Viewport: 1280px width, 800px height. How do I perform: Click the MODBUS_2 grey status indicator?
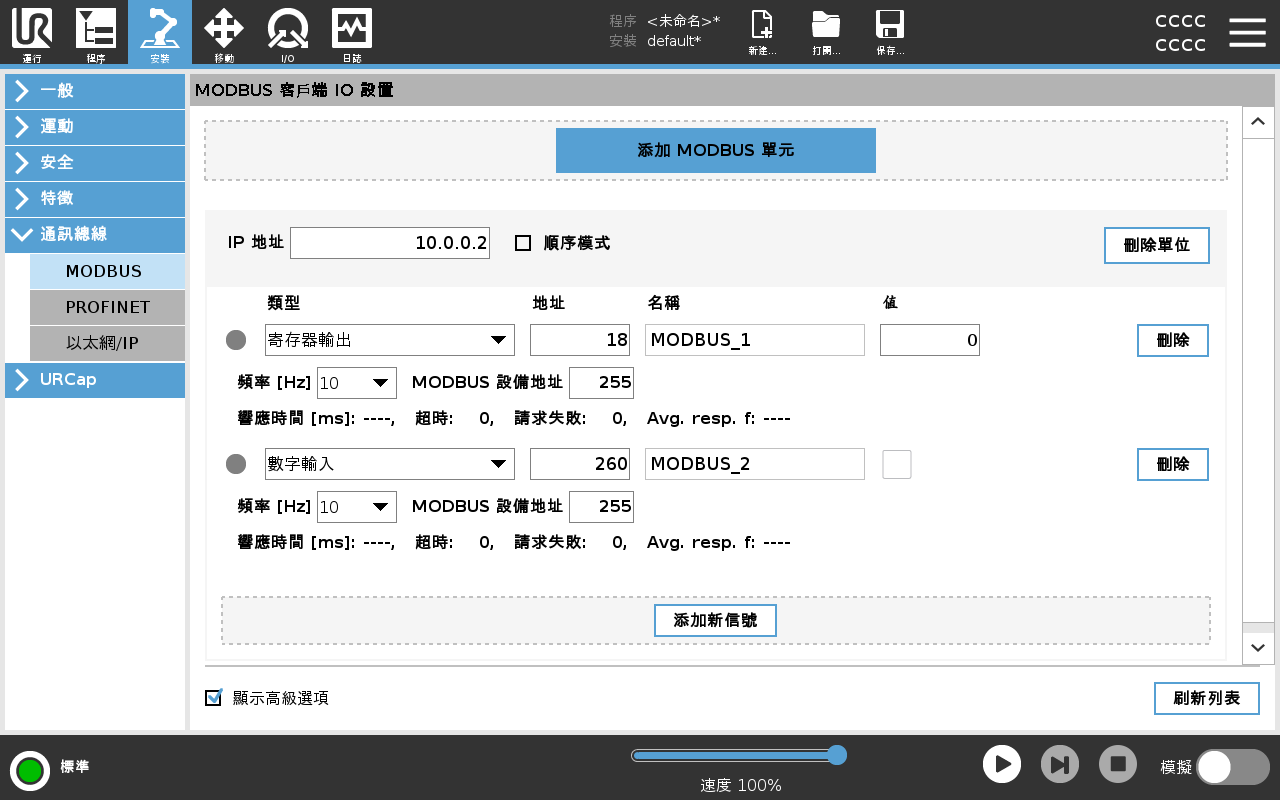click(236, 464)
